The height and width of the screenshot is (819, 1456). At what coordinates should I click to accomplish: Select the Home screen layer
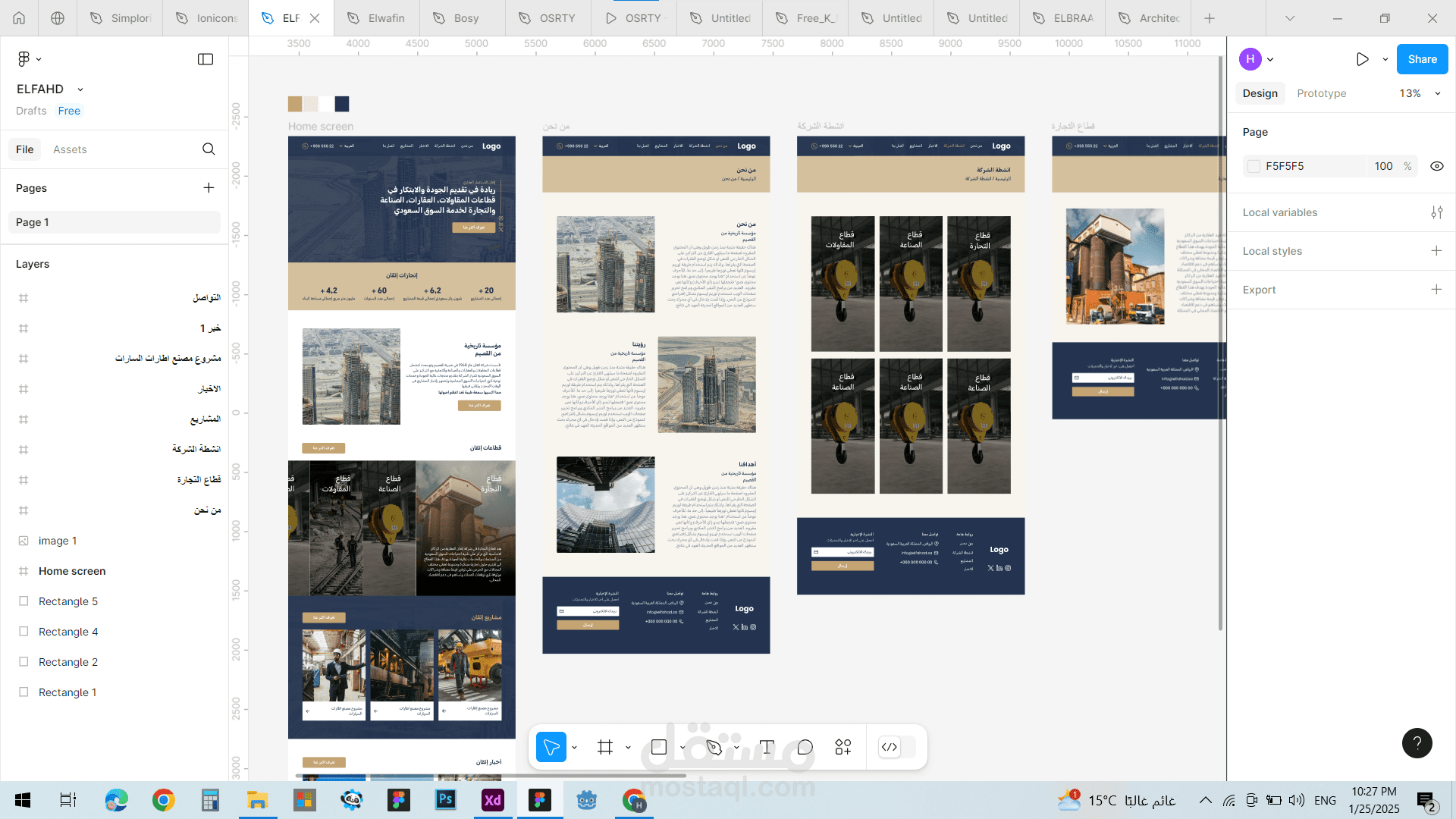coord(72,571)
